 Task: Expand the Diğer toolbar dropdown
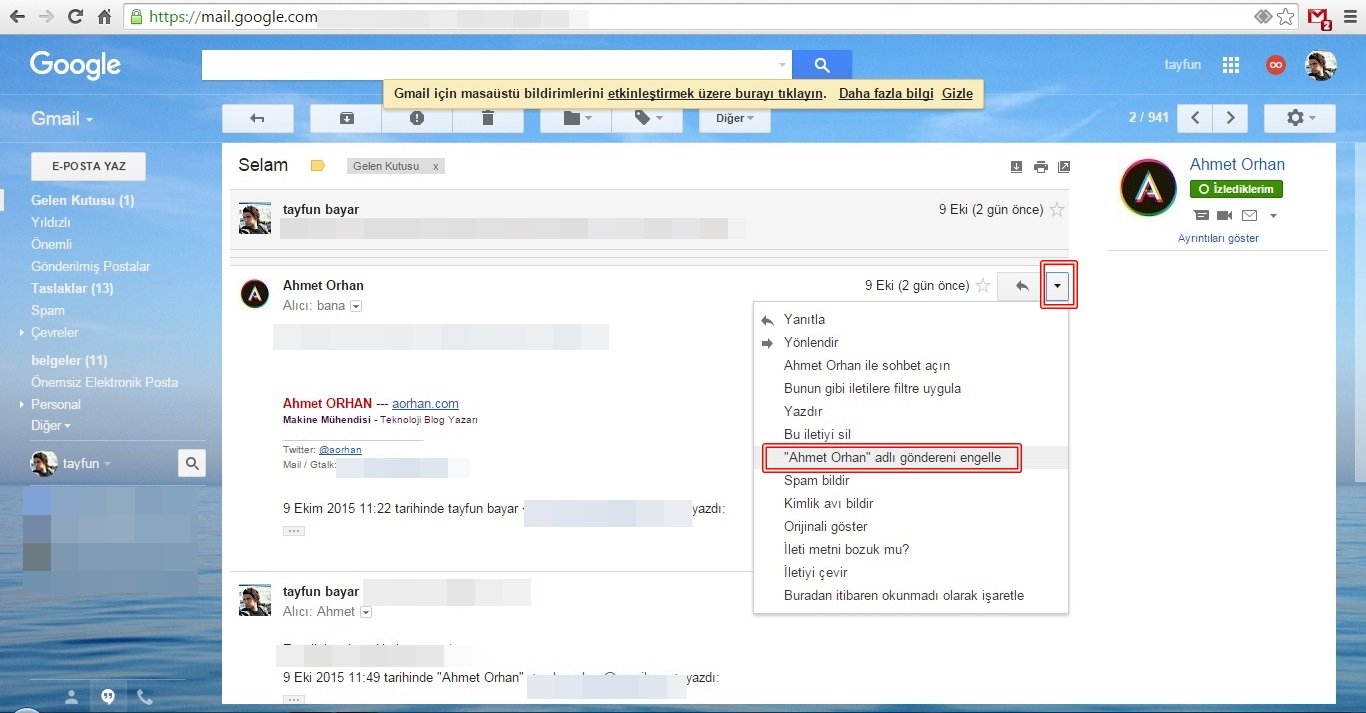[734, 118]
